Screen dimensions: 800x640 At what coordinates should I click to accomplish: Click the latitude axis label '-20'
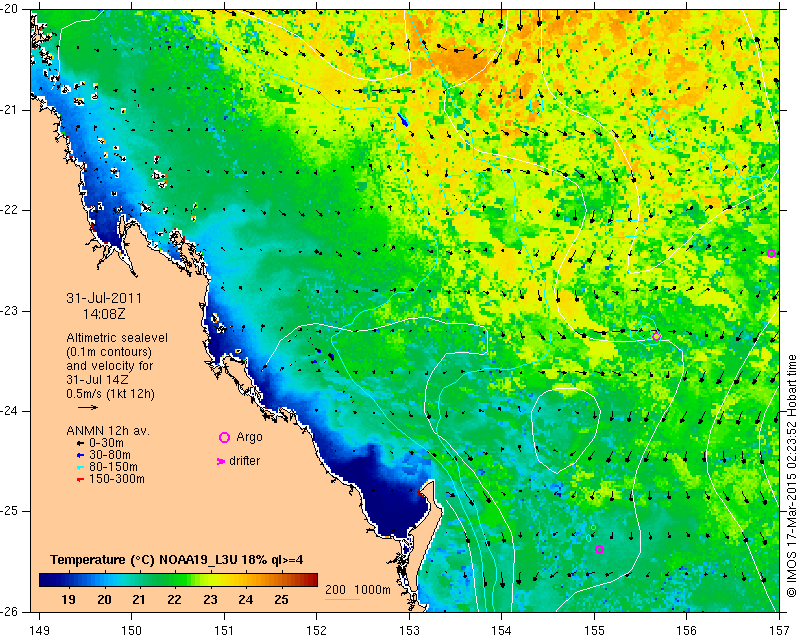tap(10, 10)
